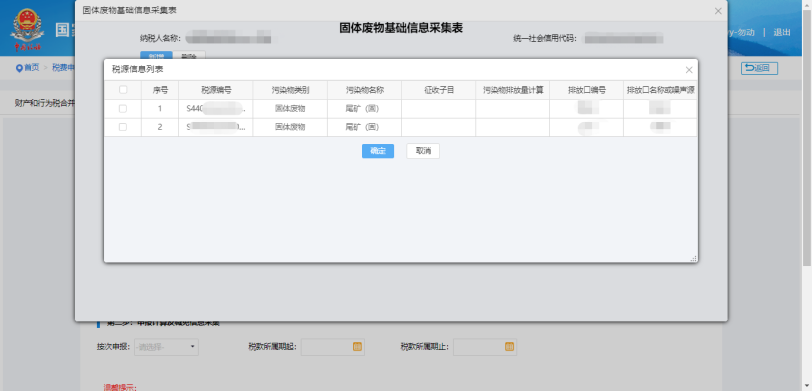The image size is (812, 391).
Task: Close the 固体废物基础信息采集表 window
Action: click(718, 11)
